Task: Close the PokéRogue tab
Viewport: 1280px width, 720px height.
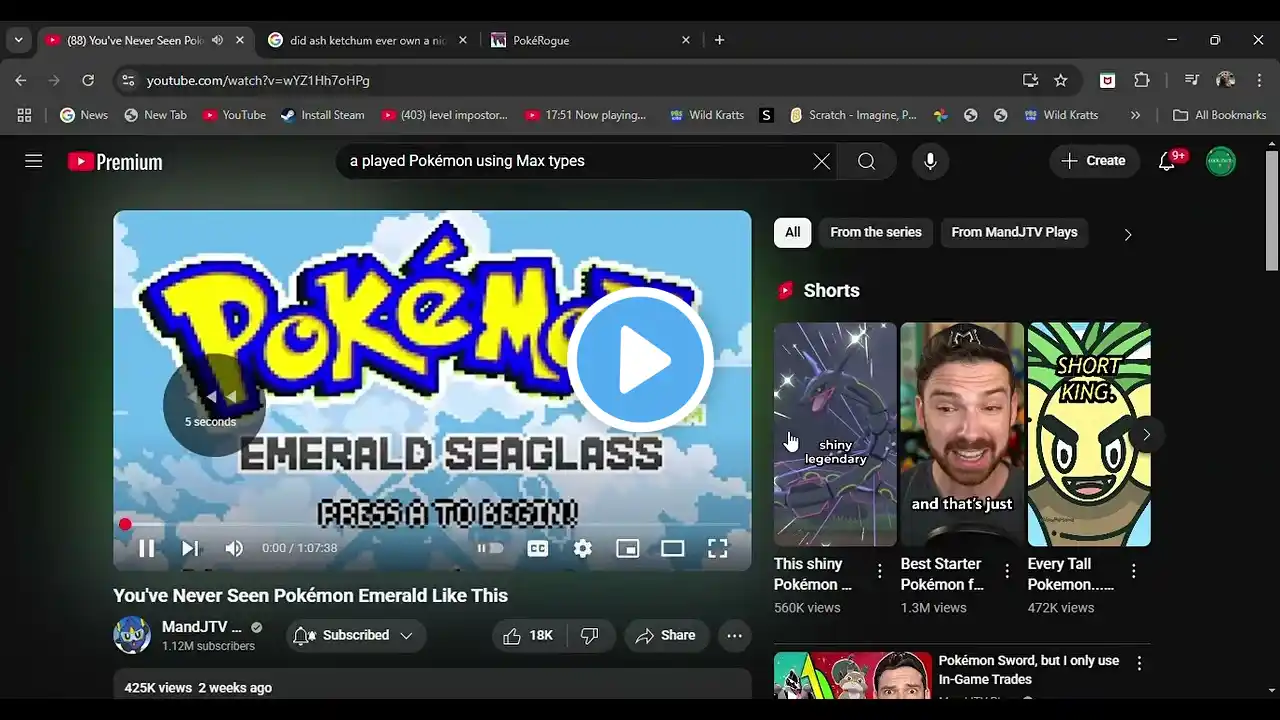Action: click(686, 40)
